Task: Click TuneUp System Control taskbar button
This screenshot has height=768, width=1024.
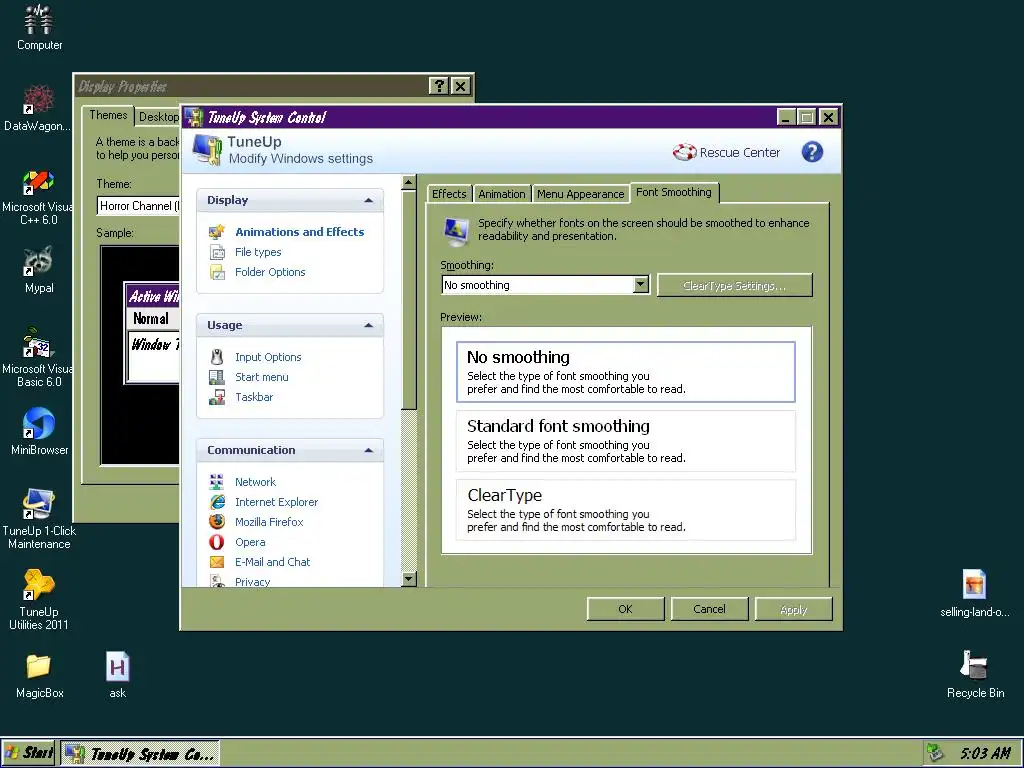Action: [140, 754]
